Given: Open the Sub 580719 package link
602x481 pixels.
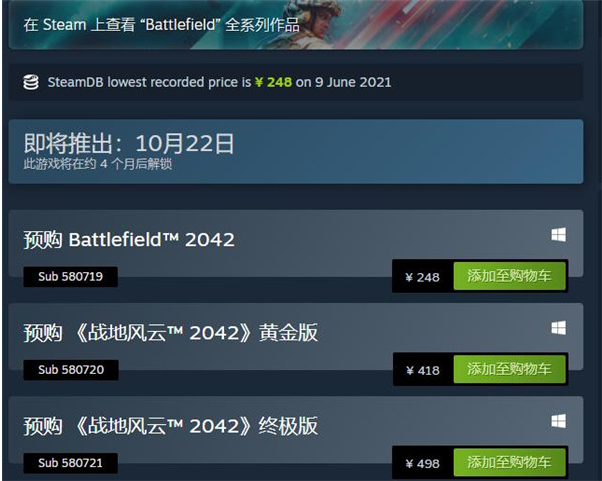Looking at the screenshot, I should tap(71, 276).
